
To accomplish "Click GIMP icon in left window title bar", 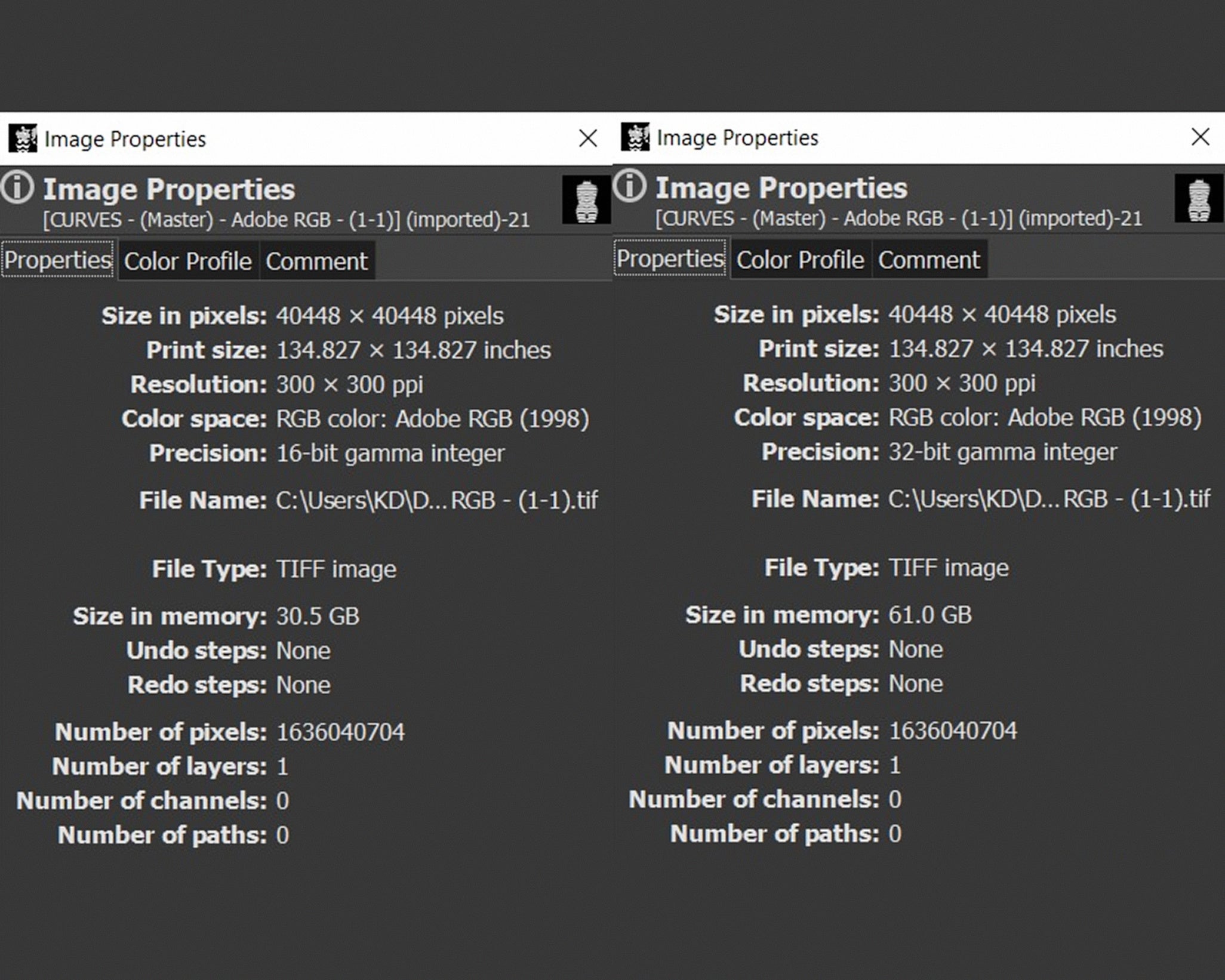I will click(23, 138).
